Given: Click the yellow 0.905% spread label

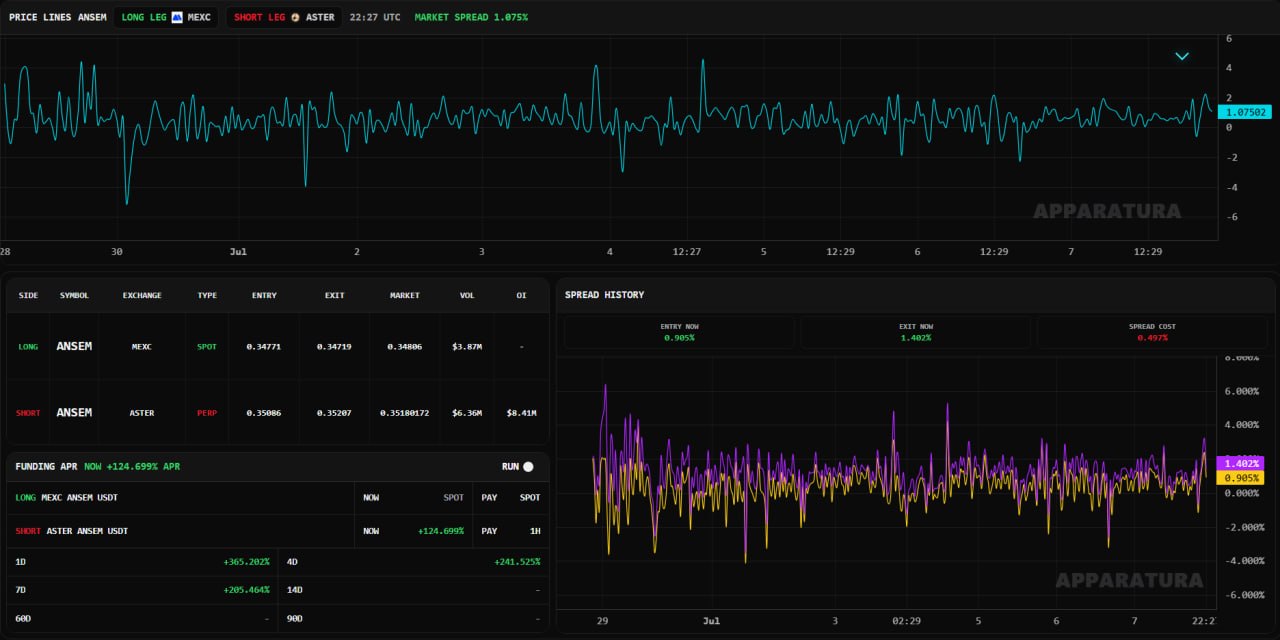Looking at the screenshot, I should [1241, 478].
